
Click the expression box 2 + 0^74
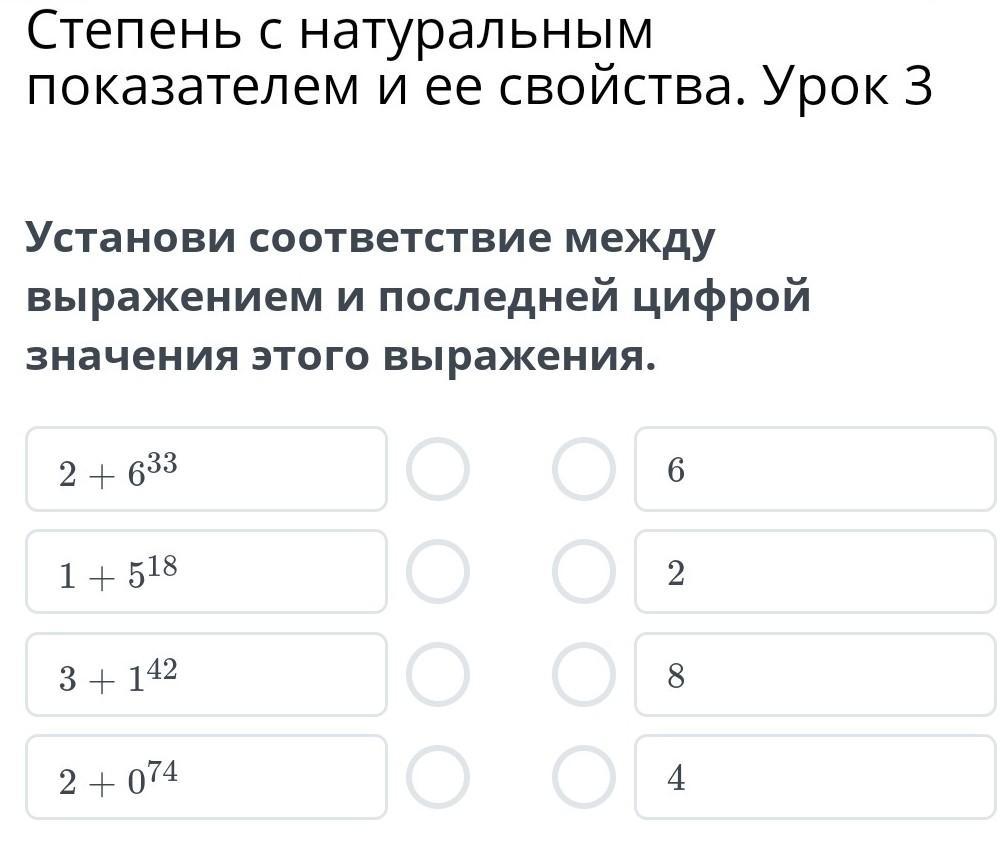point(206,777)
